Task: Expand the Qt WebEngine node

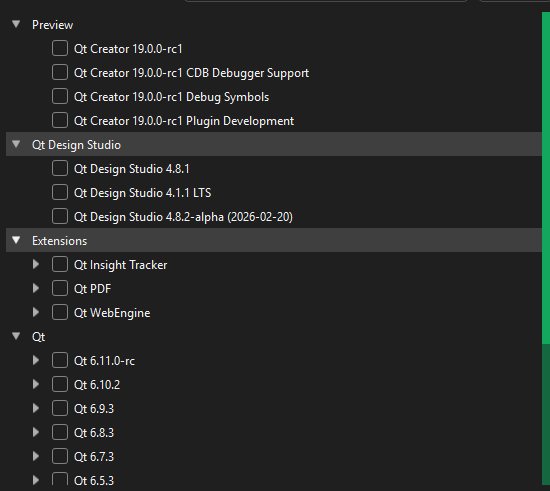Action: click(x=36, y=312)
